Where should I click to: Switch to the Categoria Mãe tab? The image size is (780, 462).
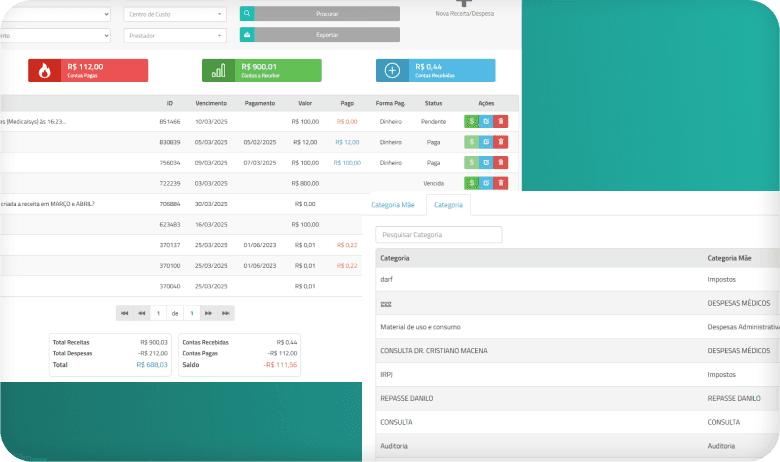pyautogui.click(x=392, y=204)
